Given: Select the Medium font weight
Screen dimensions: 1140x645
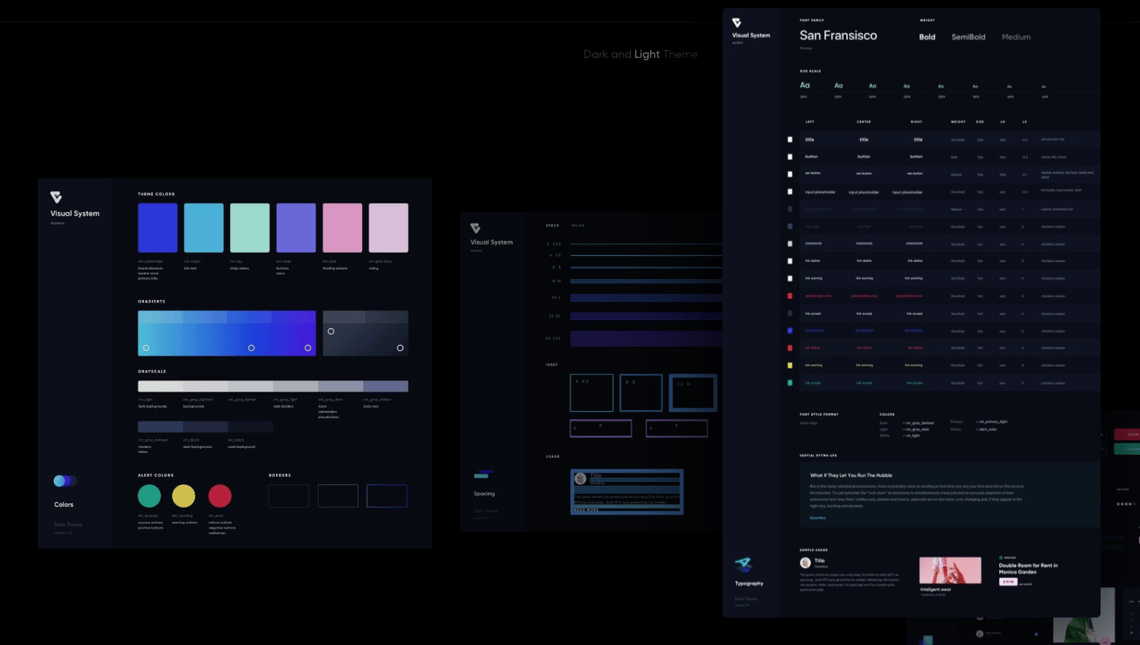Looking at the screenshot, I should pos(1016,37).
